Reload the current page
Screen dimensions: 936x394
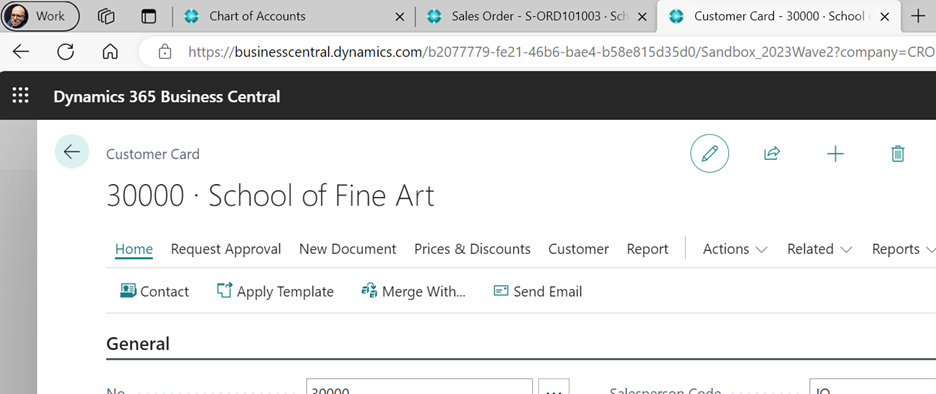pos(66,52)
